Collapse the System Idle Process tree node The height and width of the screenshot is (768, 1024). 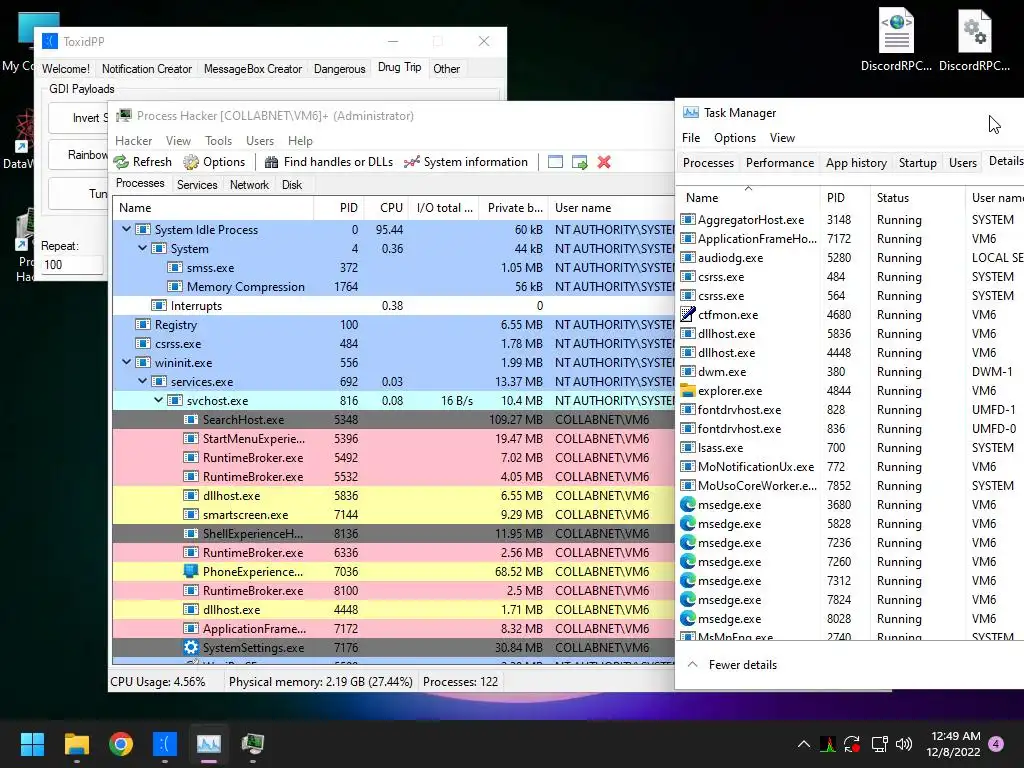(x=126, y=229)
